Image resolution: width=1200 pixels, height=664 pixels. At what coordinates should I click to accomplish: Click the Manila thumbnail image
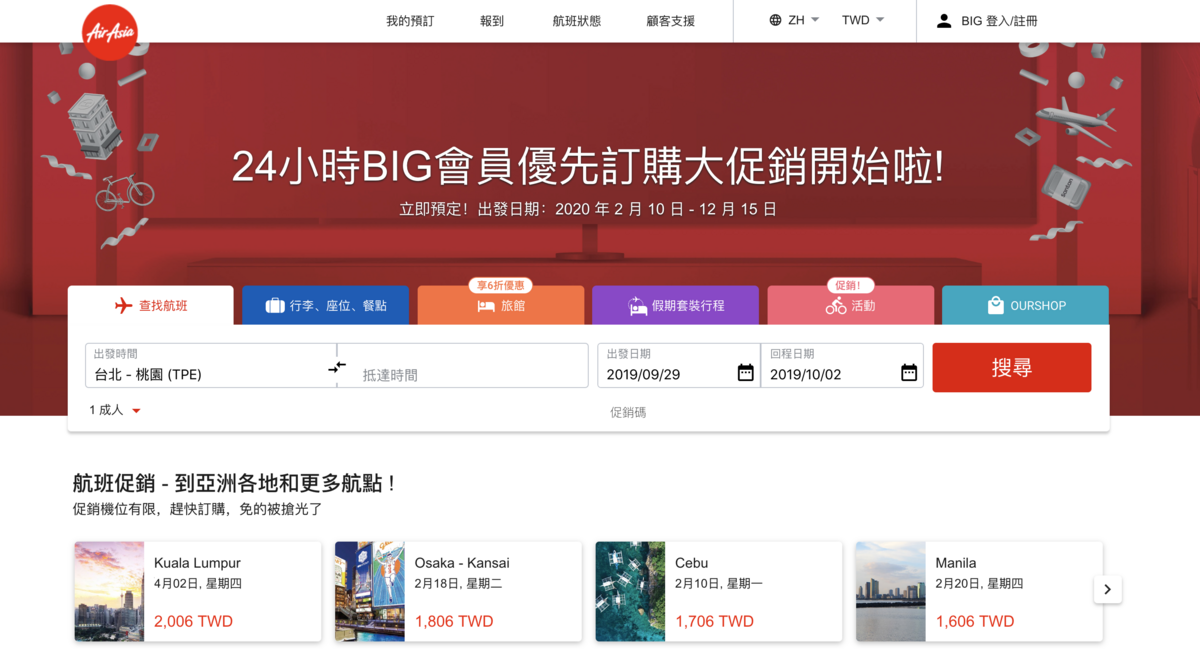pos(891,591)
